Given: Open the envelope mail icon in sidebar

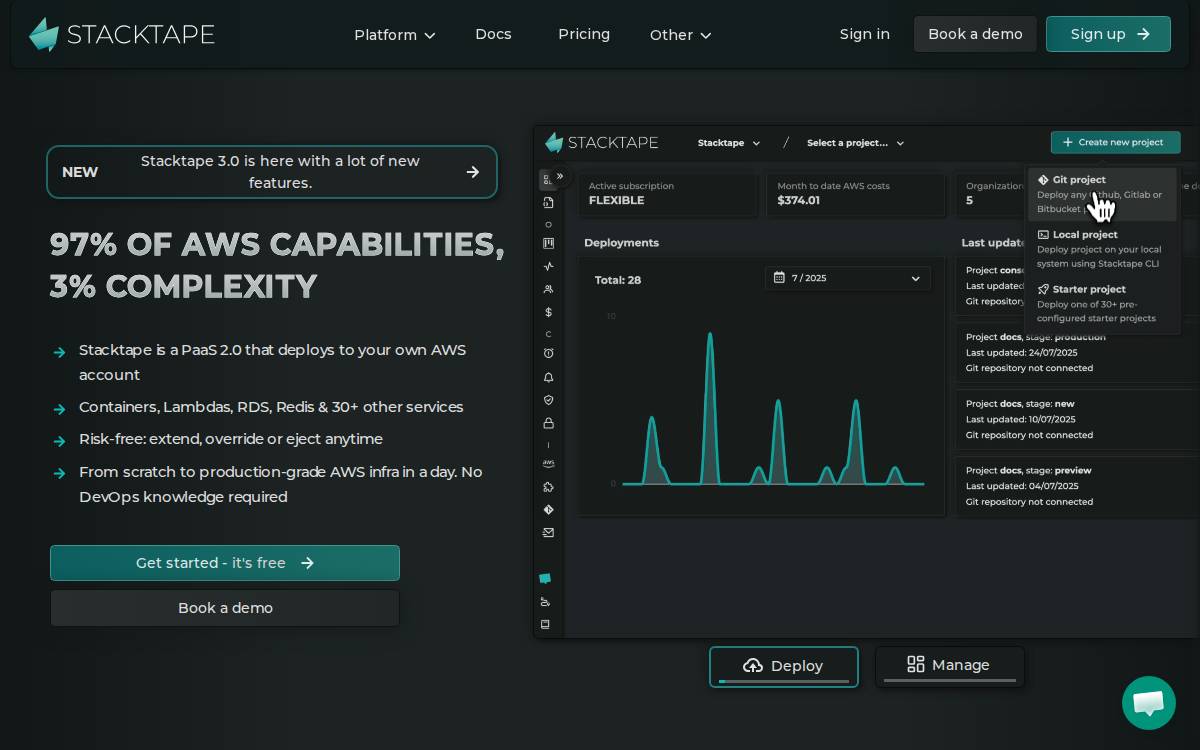Looking at the screenshot, I should tap(548, 533).
